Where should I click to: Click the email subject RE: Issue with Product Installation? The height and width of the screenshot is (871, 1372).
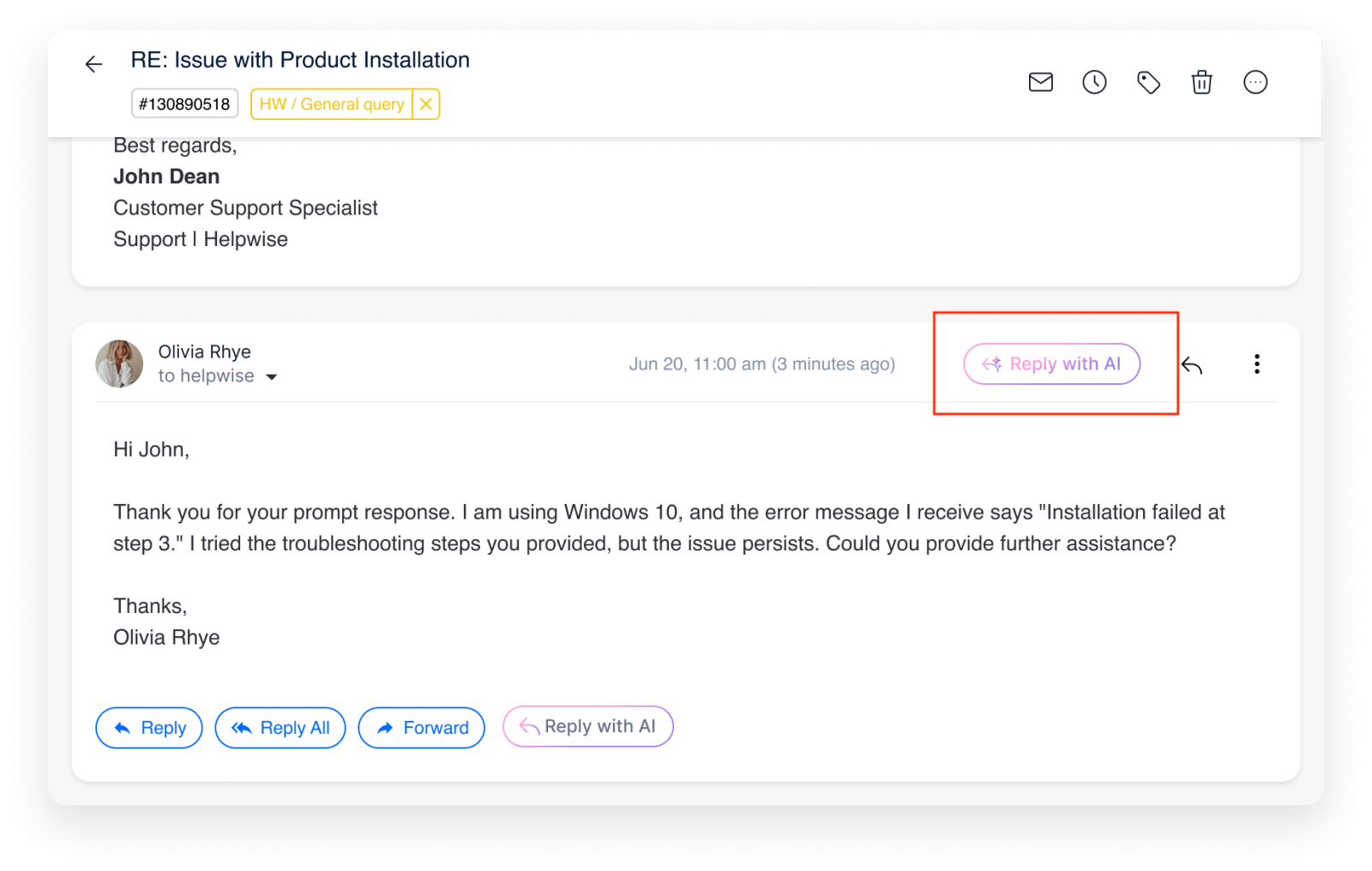coord(299,60)
